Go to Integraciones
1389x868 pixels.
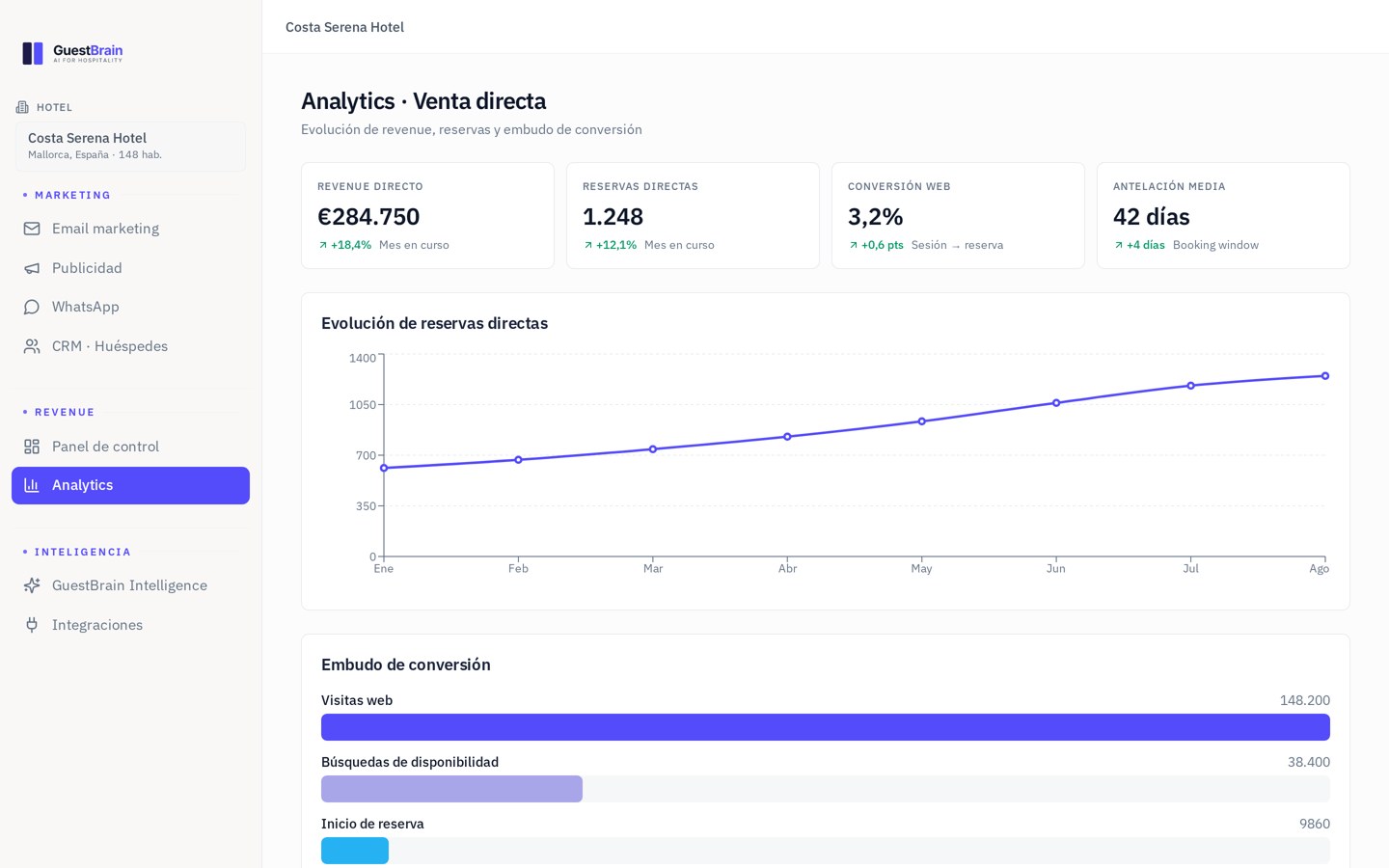[x=130, y=625]
